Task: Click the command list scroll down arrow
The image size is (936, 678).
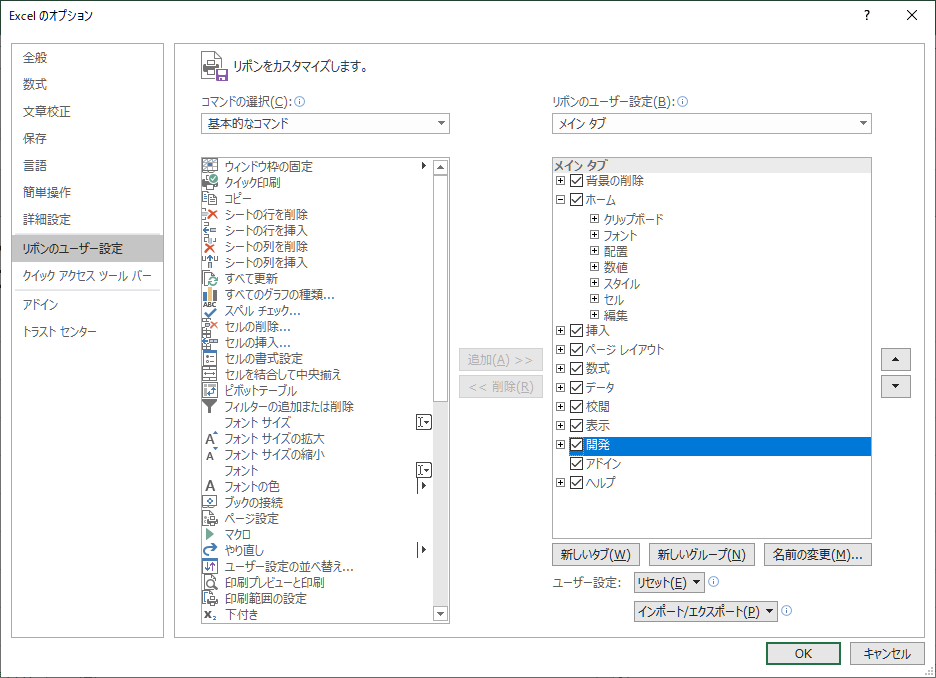Action: [x=440, y=613]
